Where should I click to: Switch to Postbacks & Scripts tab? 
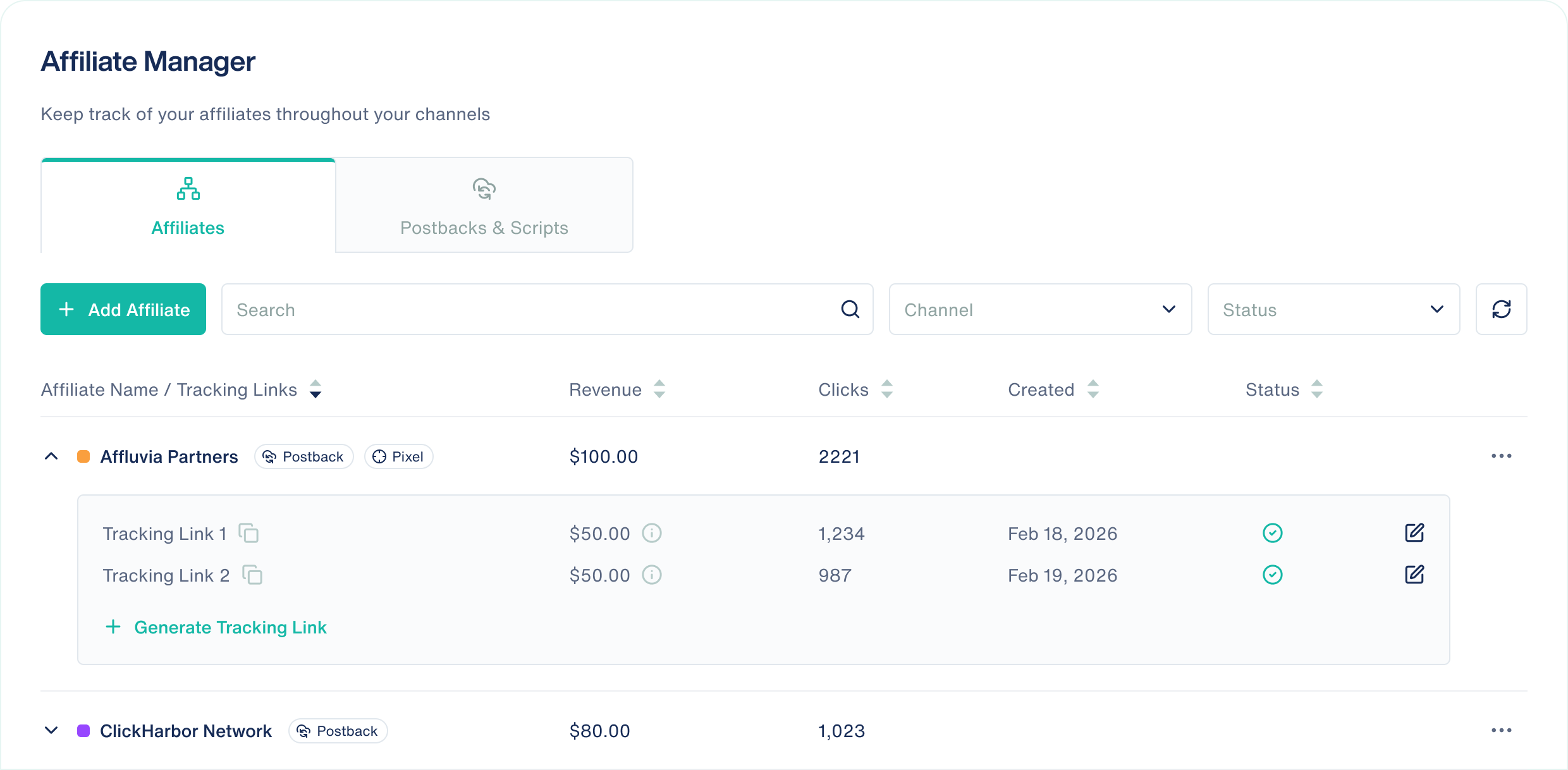[x=484, y=205]
